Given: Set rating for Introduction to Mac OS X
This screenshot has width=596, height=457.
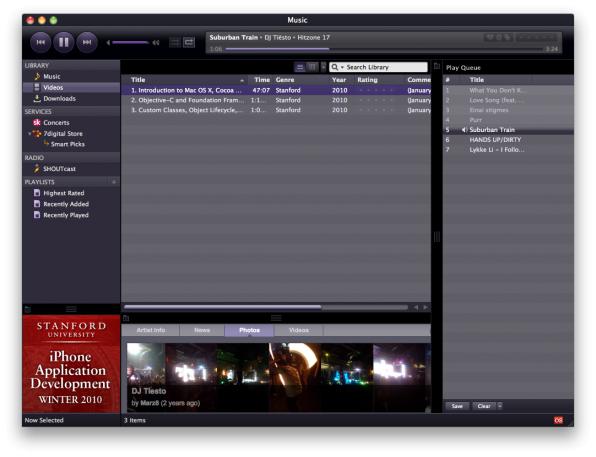Looking at the screenshot, I should click(376, 90).
